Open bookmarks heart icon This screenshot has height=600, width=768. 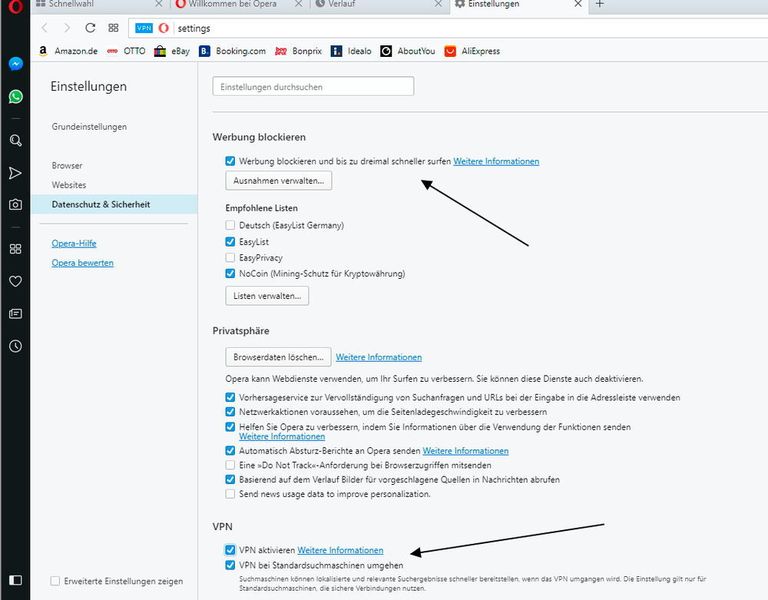click(x=15, y=281)
